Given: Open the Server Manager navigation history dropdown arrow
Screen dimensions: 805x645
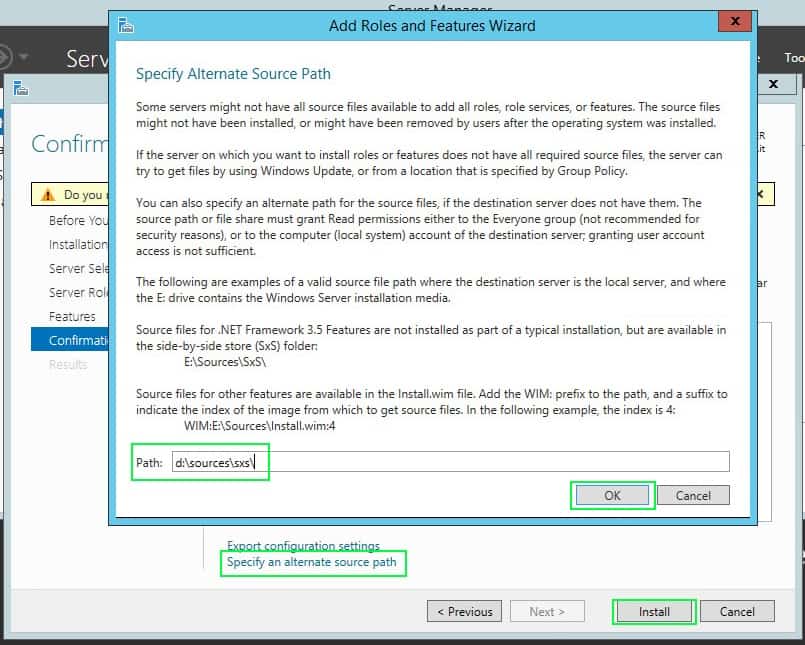Looking at the screenshot, I should (24, 58).
